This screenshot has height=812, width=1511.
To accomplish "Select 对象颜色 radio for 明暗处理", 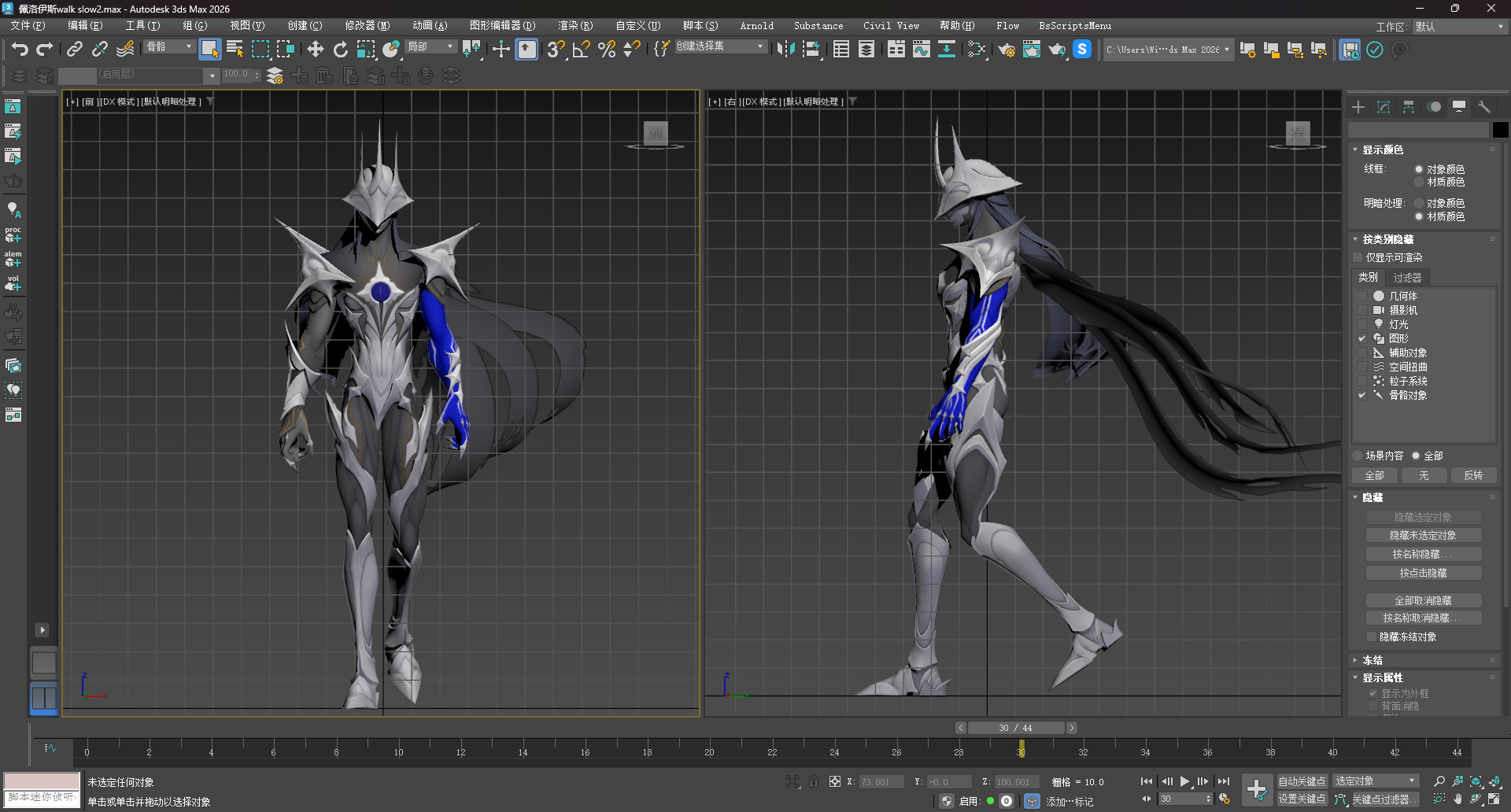I will 1419,203.
